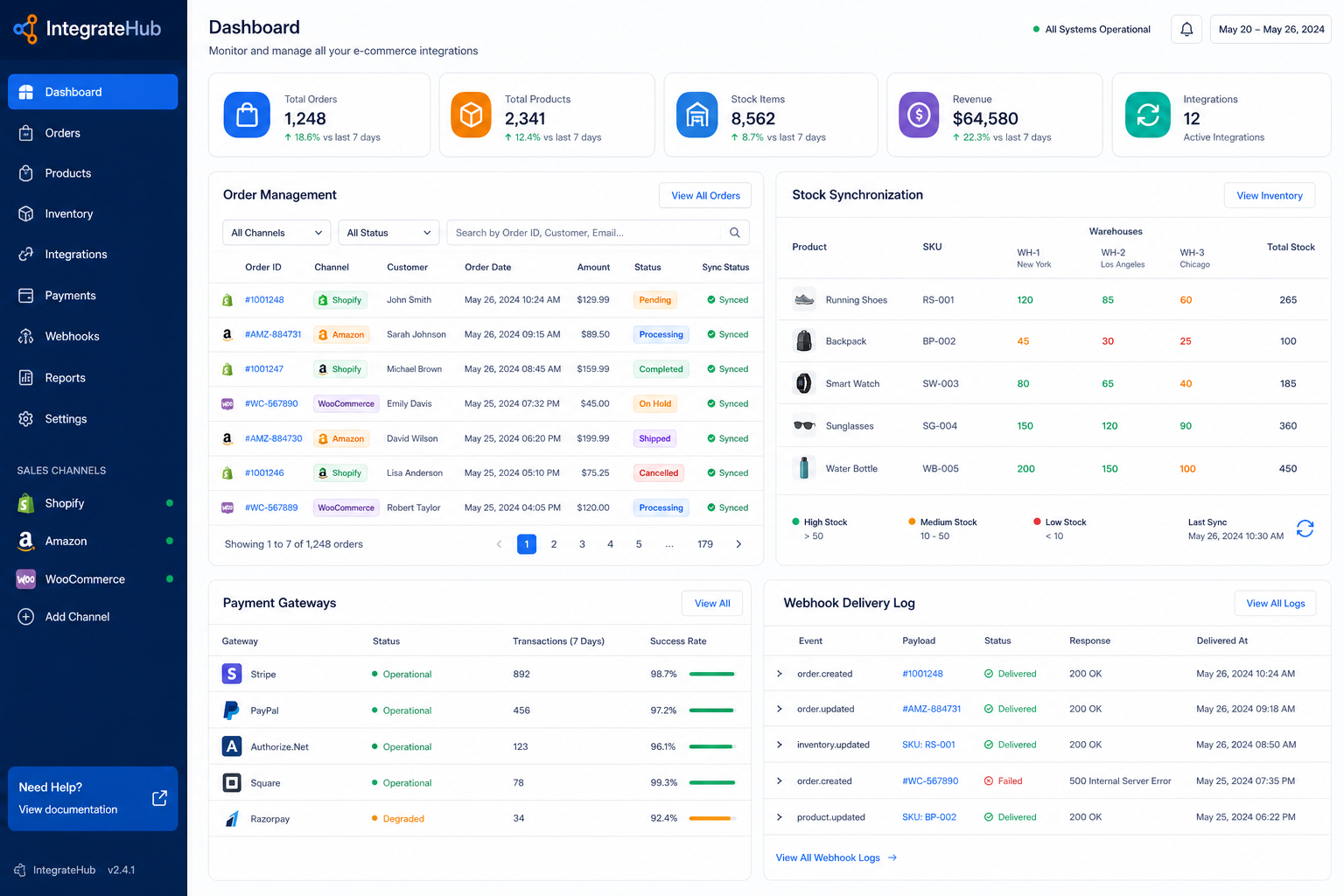Click the PayPal gateway logo
This screenshot has height=896, width=1344.
click(x=231, y=710)
